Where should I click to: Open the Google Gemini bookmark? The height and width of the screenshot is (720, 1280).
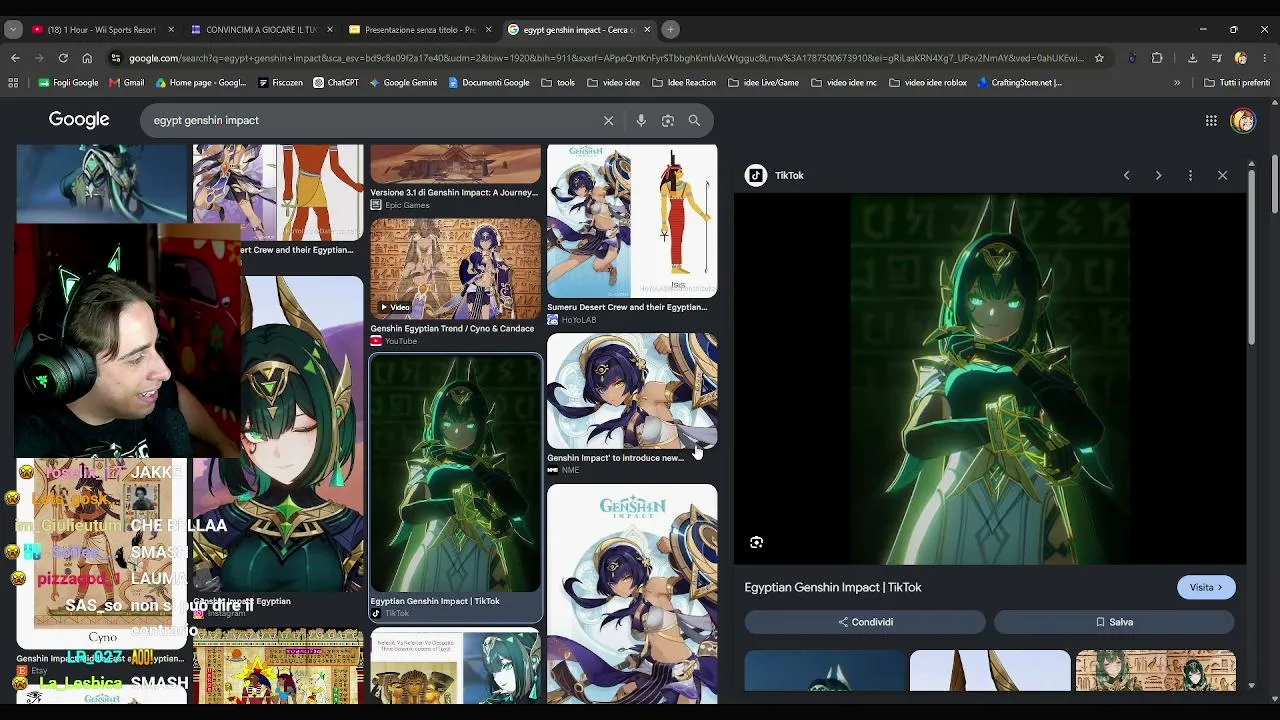[x=403, y=83]
